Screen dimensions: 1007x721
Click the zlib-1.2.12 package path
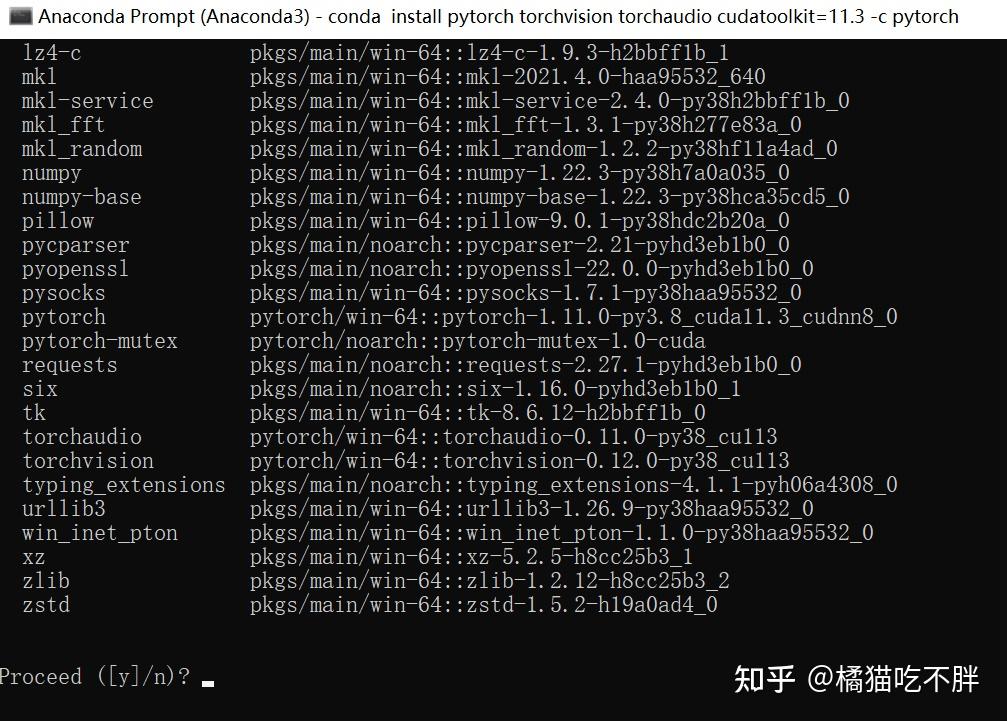(x=489, y=581)
